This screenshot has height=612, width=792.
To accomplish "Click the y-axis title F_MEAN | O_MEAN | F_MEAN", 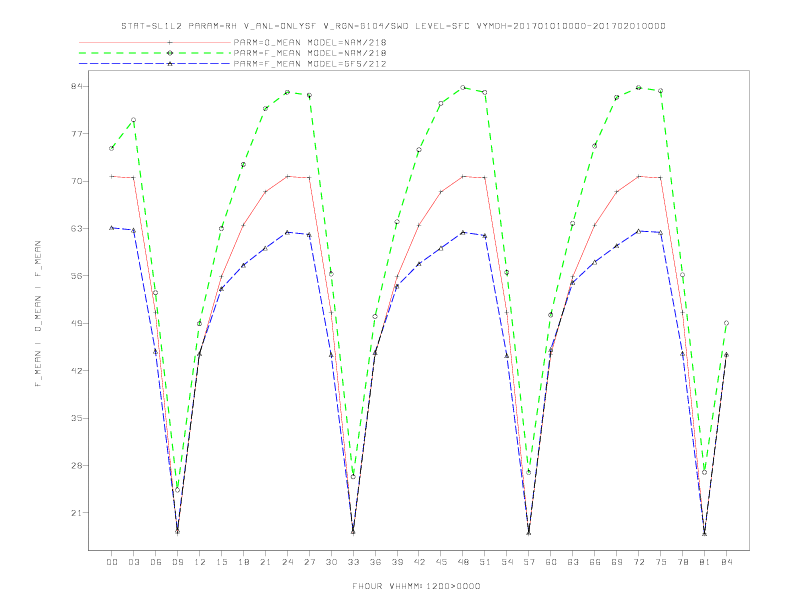I will tap(38, 314).
